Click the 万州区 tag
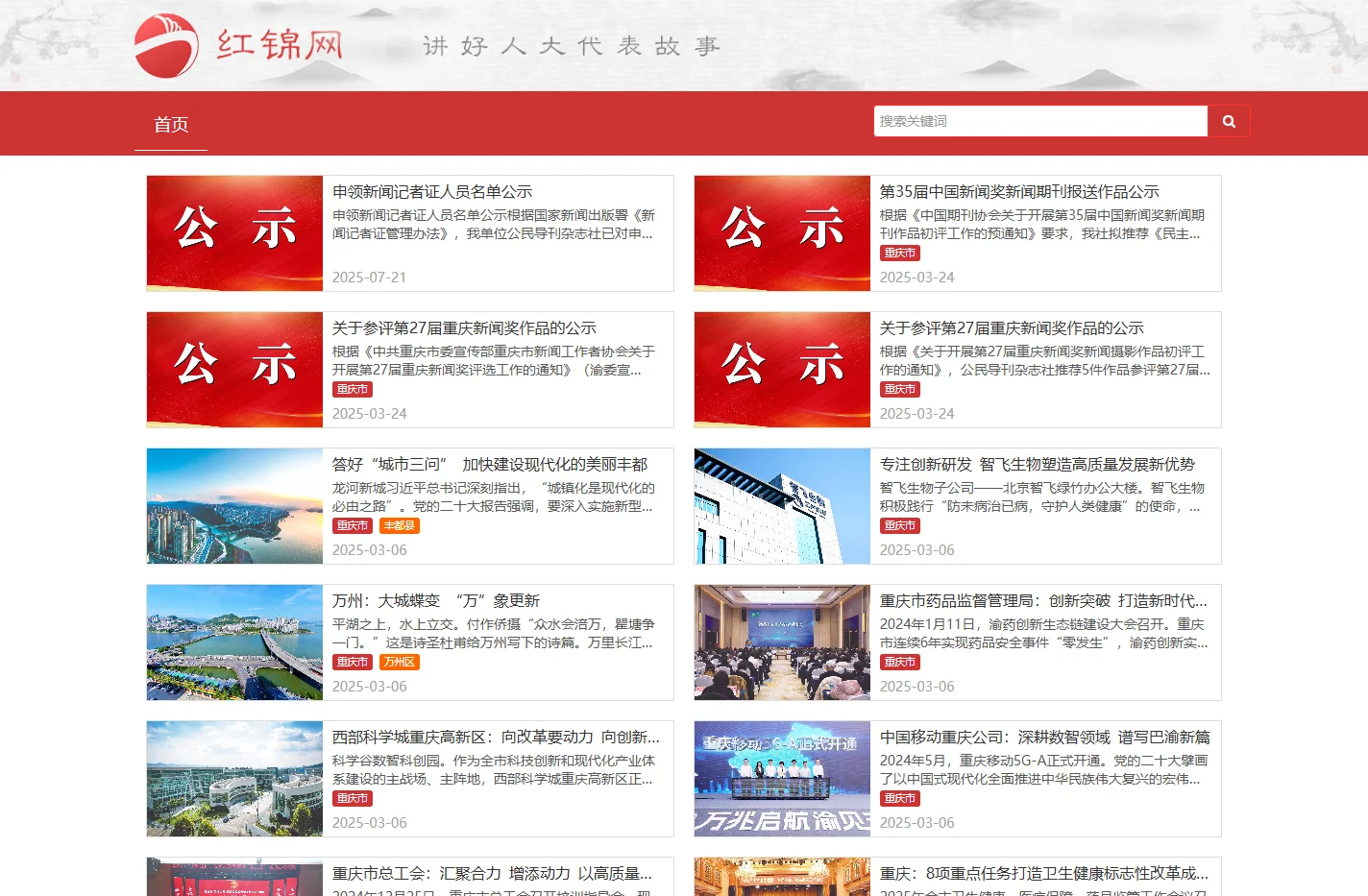 pos(400,663)
